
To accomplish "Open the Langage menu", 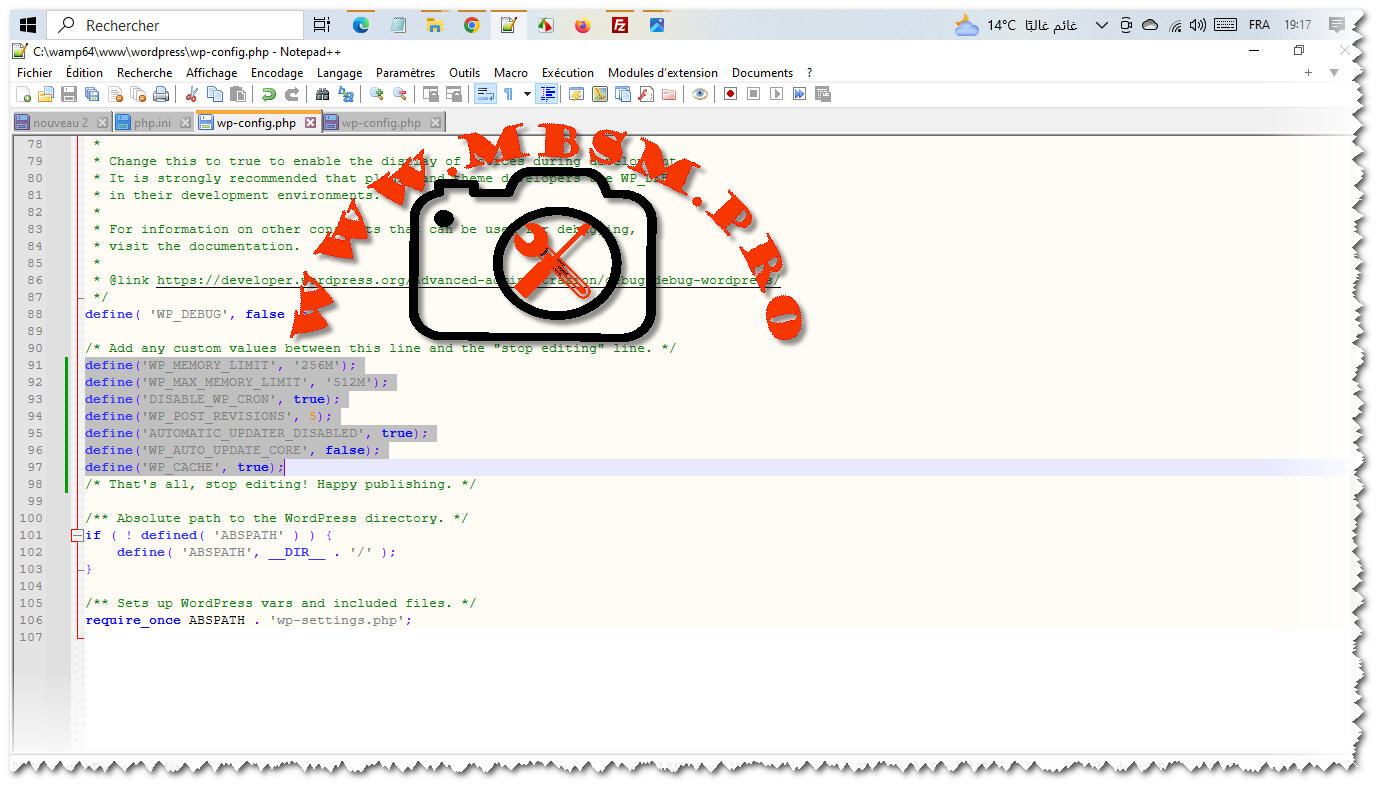I will 339,73.
